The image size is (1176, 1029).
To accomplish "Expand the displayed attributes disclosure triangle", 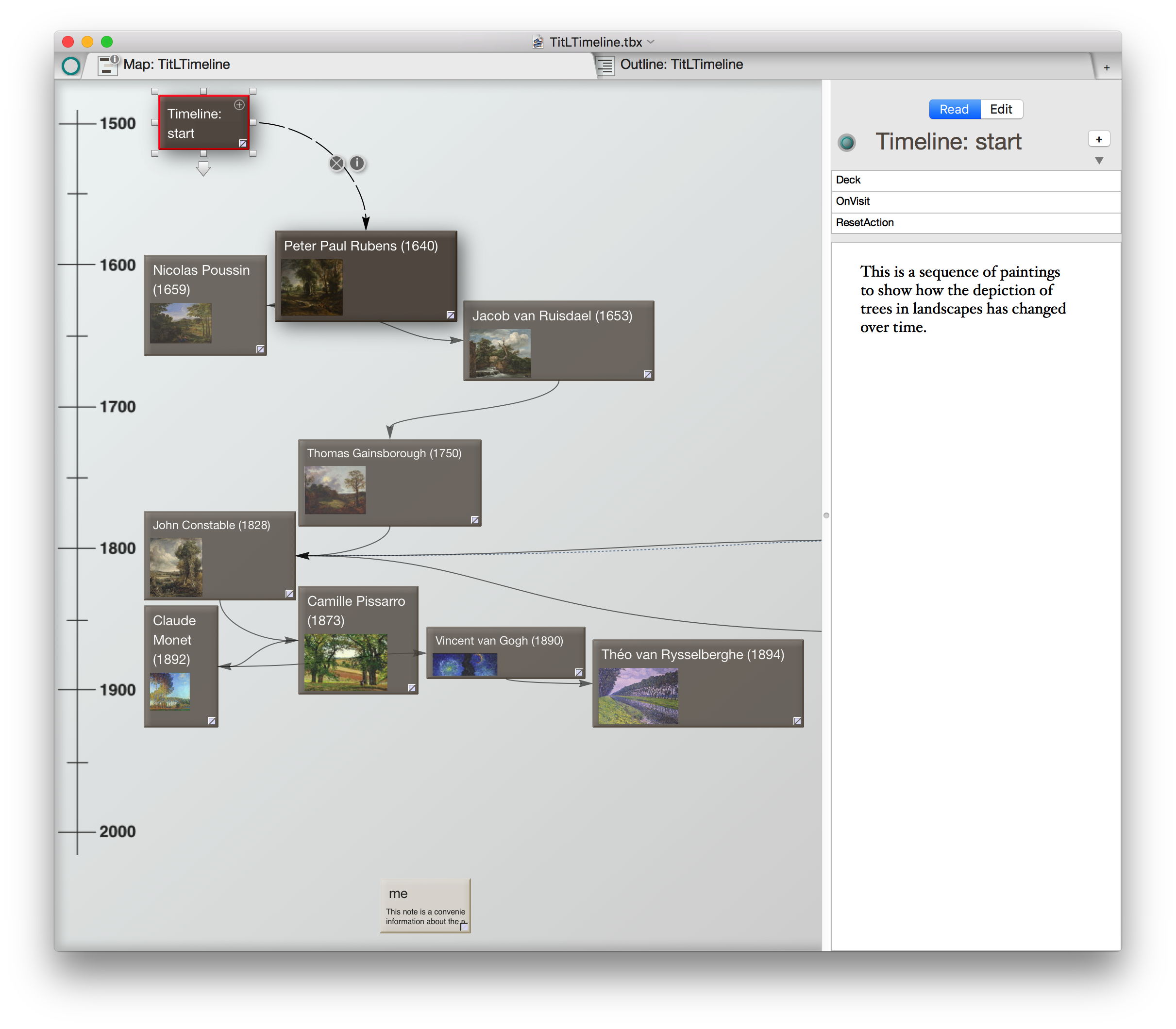I will click(1098, 161).
